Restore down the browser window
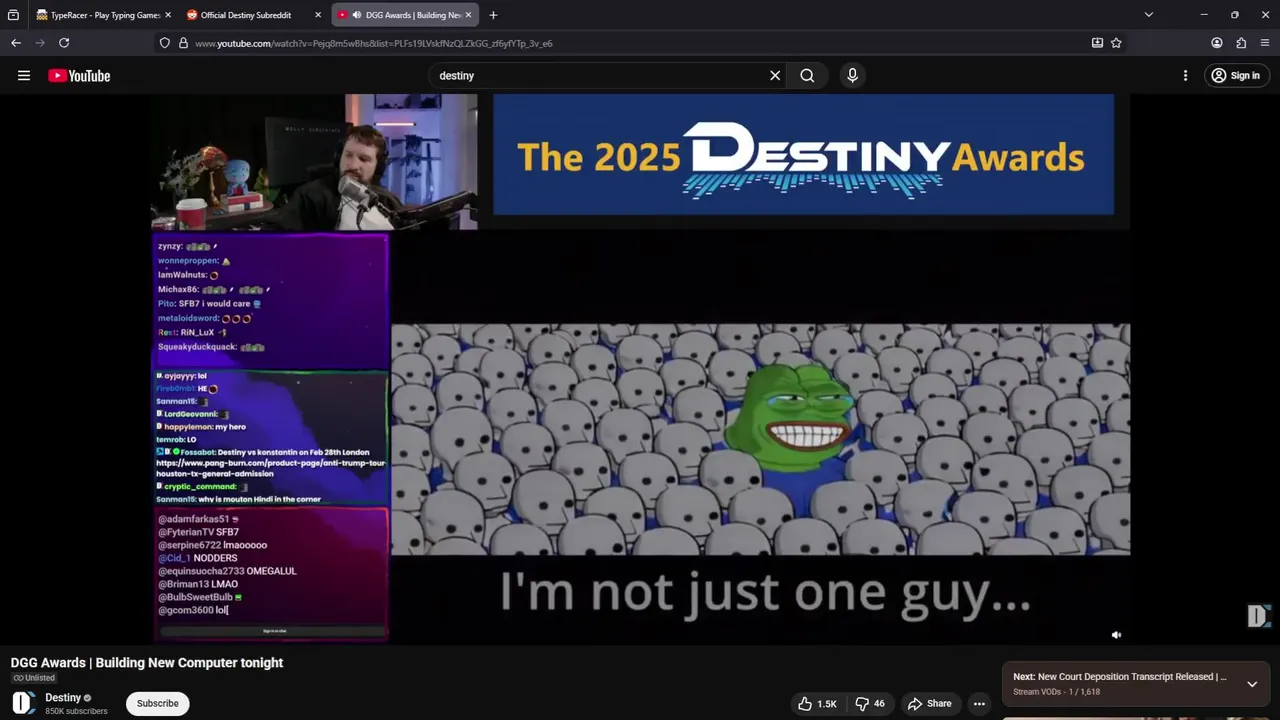1280x720 pixels. click(1235, 15)
